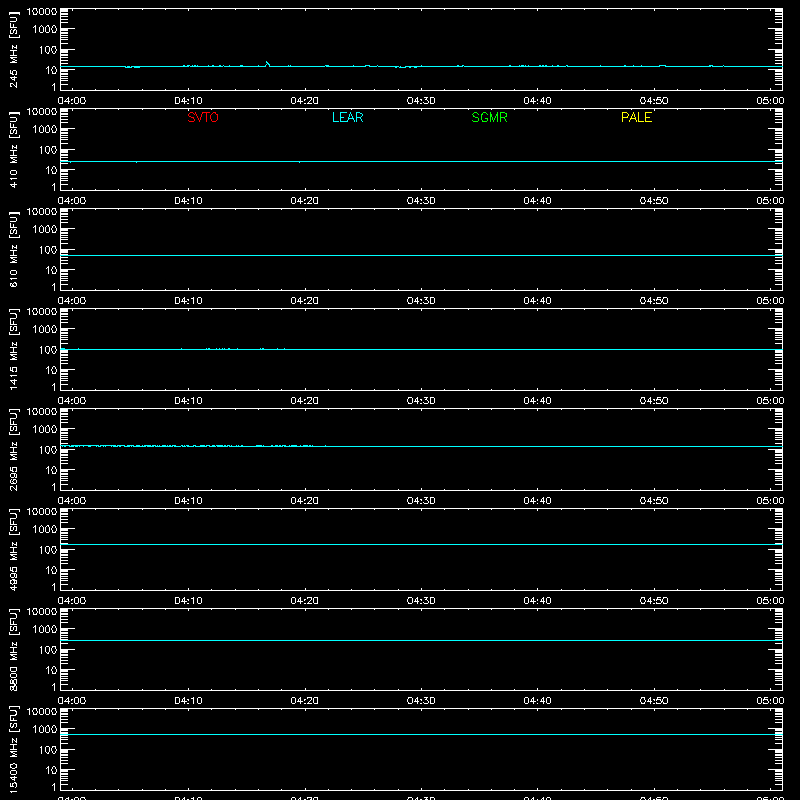Click 10 y-axis label of 1415 MHz plot
Screen dimensions: 800x800
(x=51, y=370)
